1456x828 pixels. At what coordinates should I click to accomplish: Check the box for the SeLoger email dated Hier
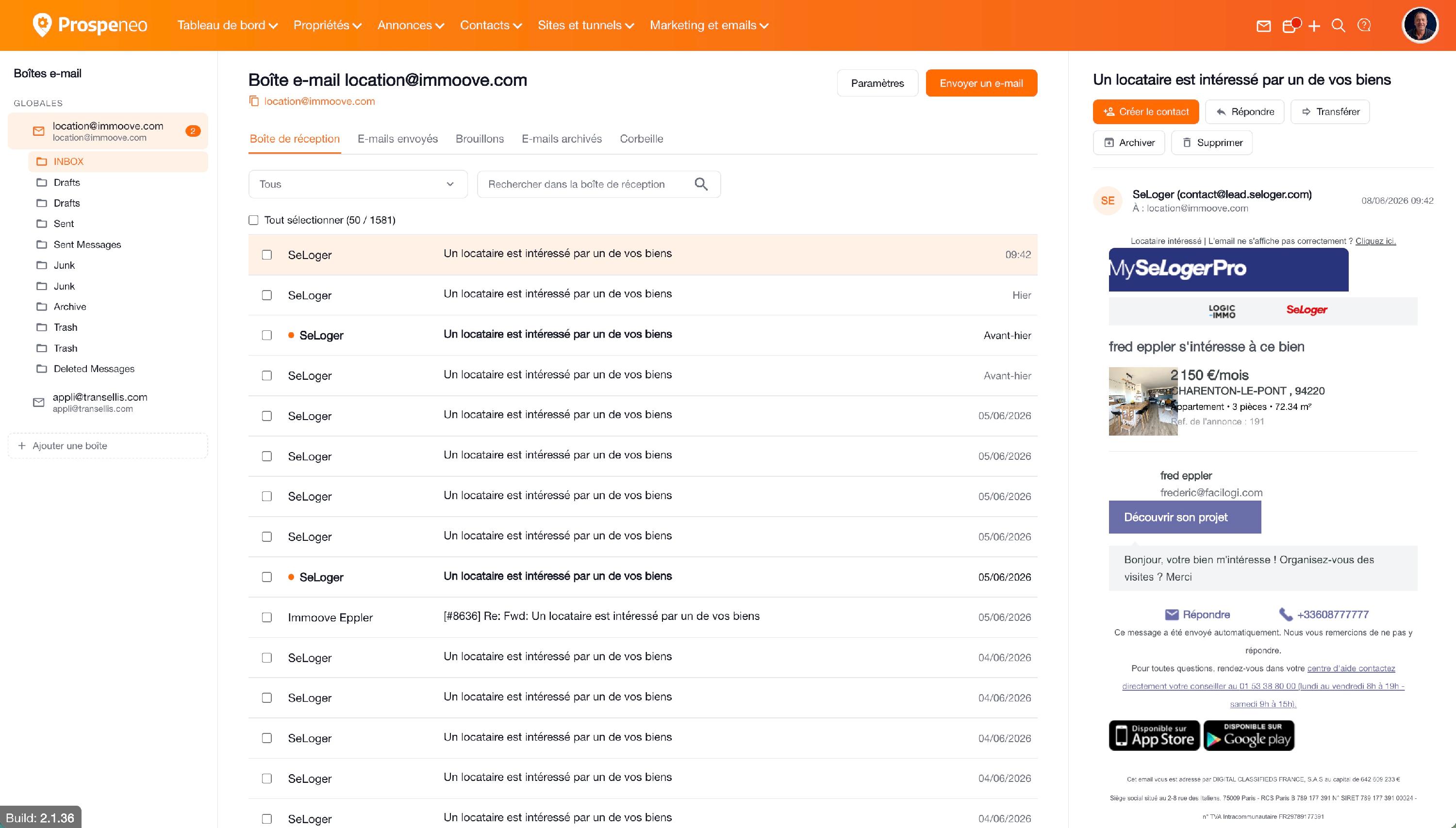click(x=267, y=295)
